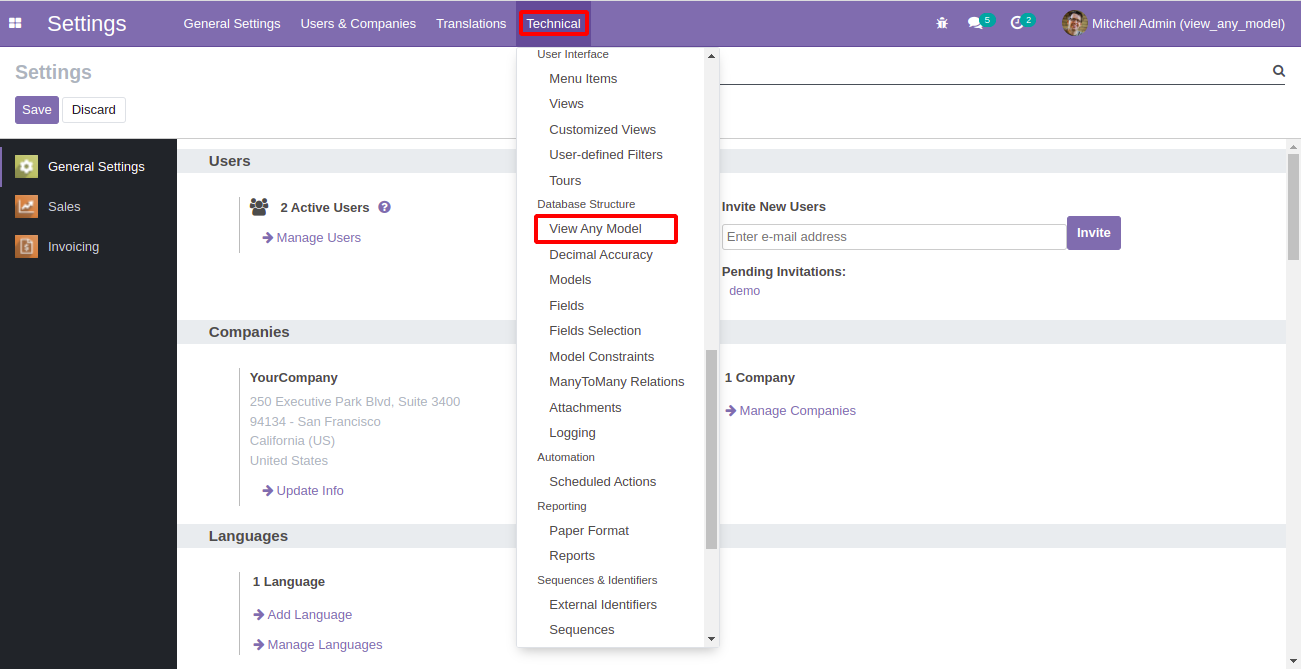Expand the Translations menu
Viewport: 1301px width, 669px height.
point(471,23)
